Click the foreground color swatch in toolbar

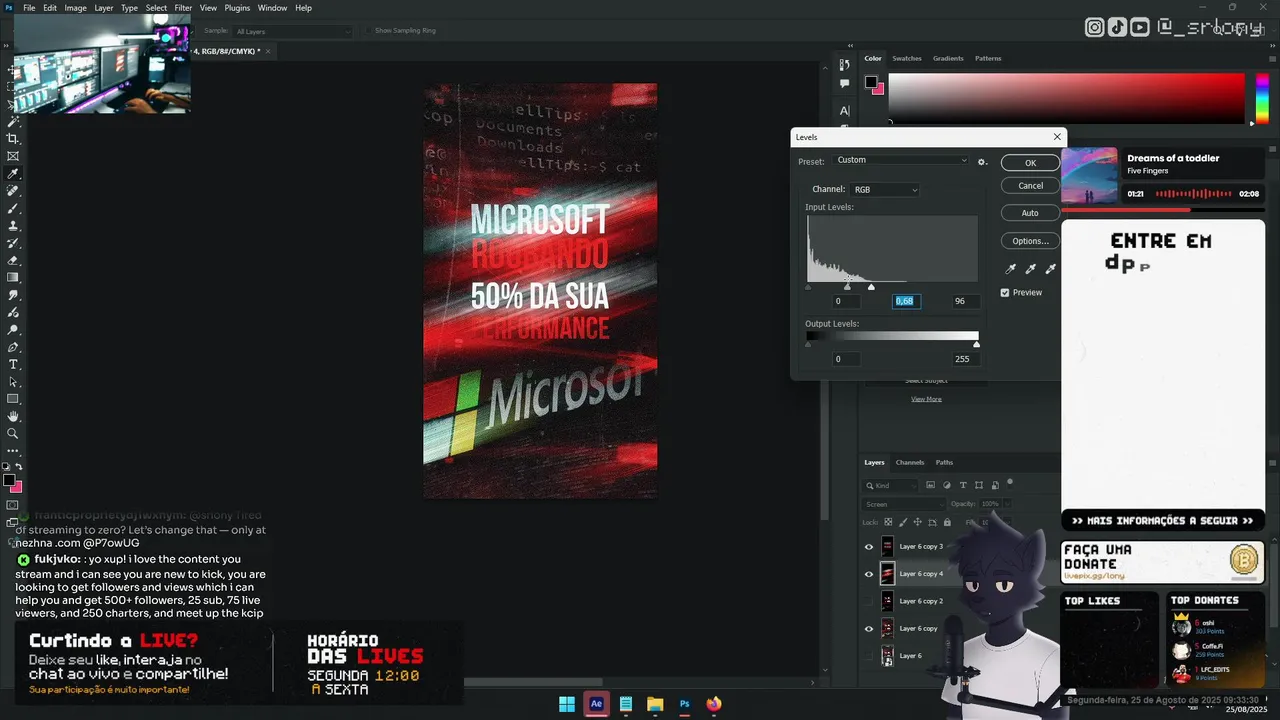point(9,480)
